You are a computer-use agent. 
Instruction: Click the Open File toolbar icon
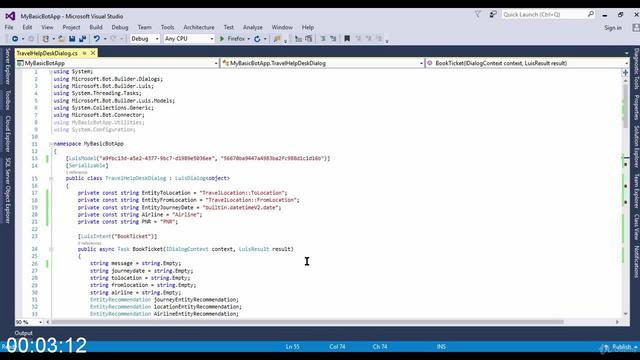point(61,39)
